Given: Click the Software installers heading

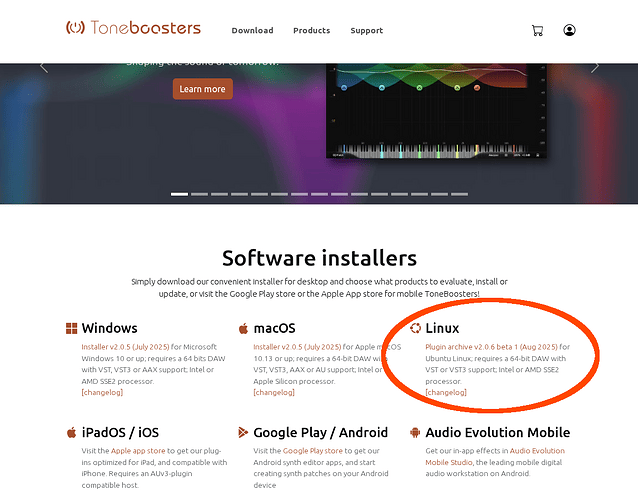Looking at the screenshot, I should 319,258.
